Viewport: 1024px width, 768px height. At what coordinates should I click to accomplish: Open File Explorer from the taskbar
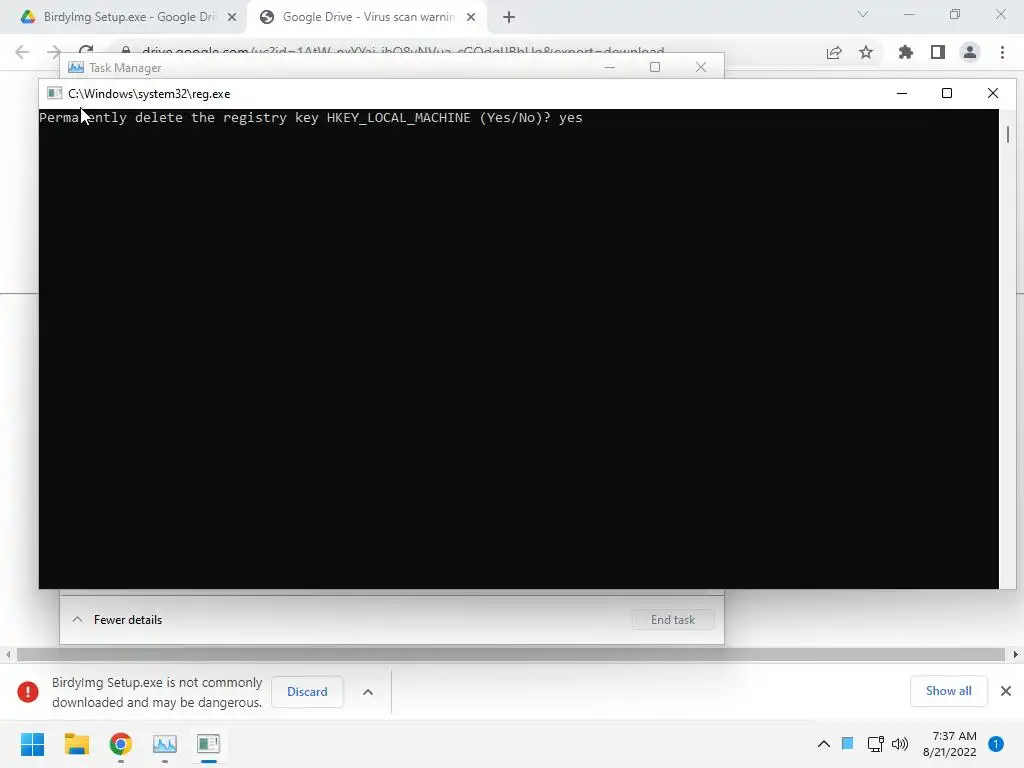76,744
